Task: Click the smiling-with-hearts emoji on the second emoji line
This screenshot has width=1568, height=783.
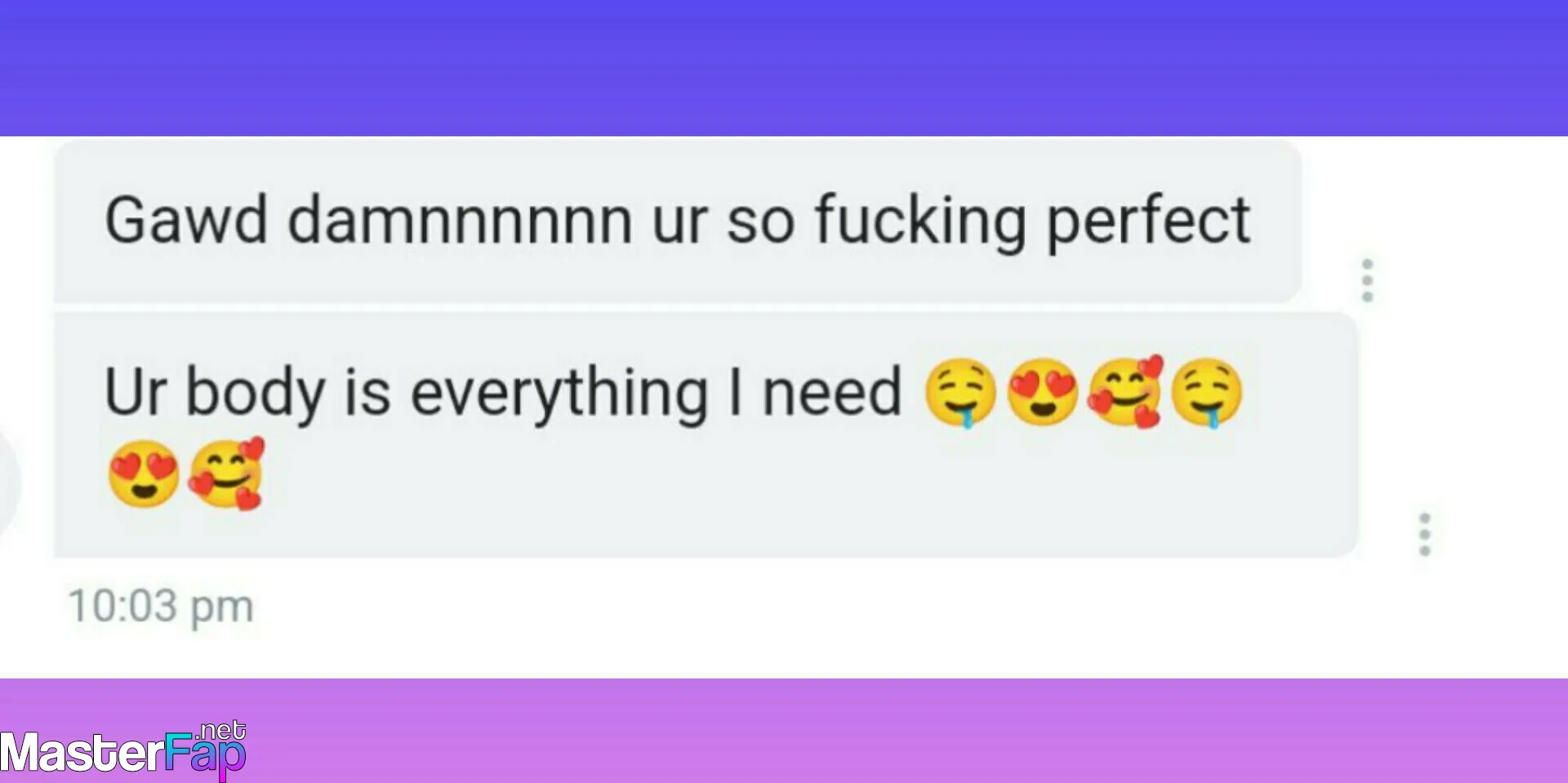Action: point(227,473)
